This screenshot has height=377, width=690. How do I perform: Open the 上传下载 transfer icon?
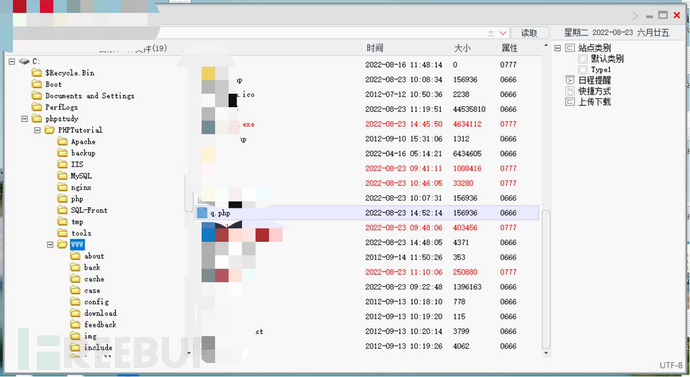click(x=570, y=102)
